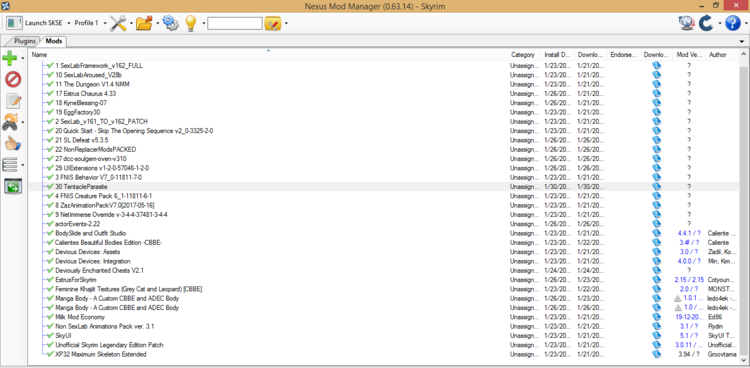Toggle checkmark for BodySlide and Outfit Studio
The height and width of the screenshot is (368, 750).
coord(50,233)
